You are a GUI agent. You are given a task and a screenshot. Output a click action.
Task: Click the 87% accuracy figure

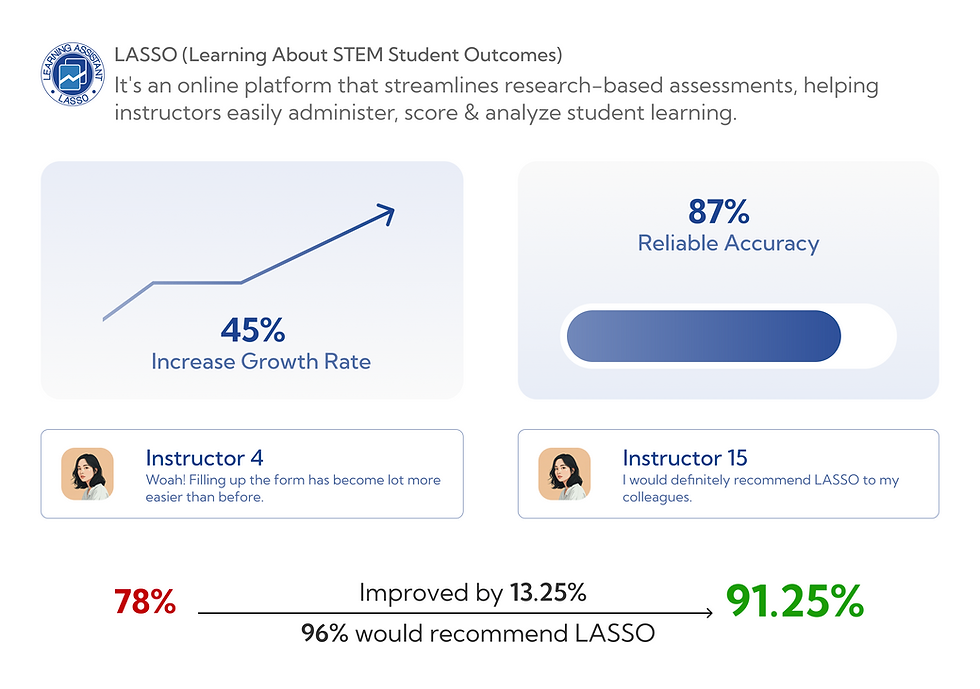point(718,212)
